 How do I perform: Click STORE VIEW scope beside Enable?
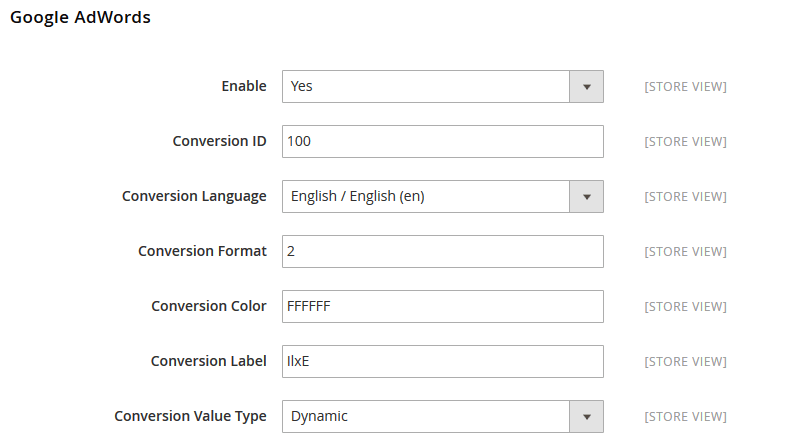[x=685, y=87]
